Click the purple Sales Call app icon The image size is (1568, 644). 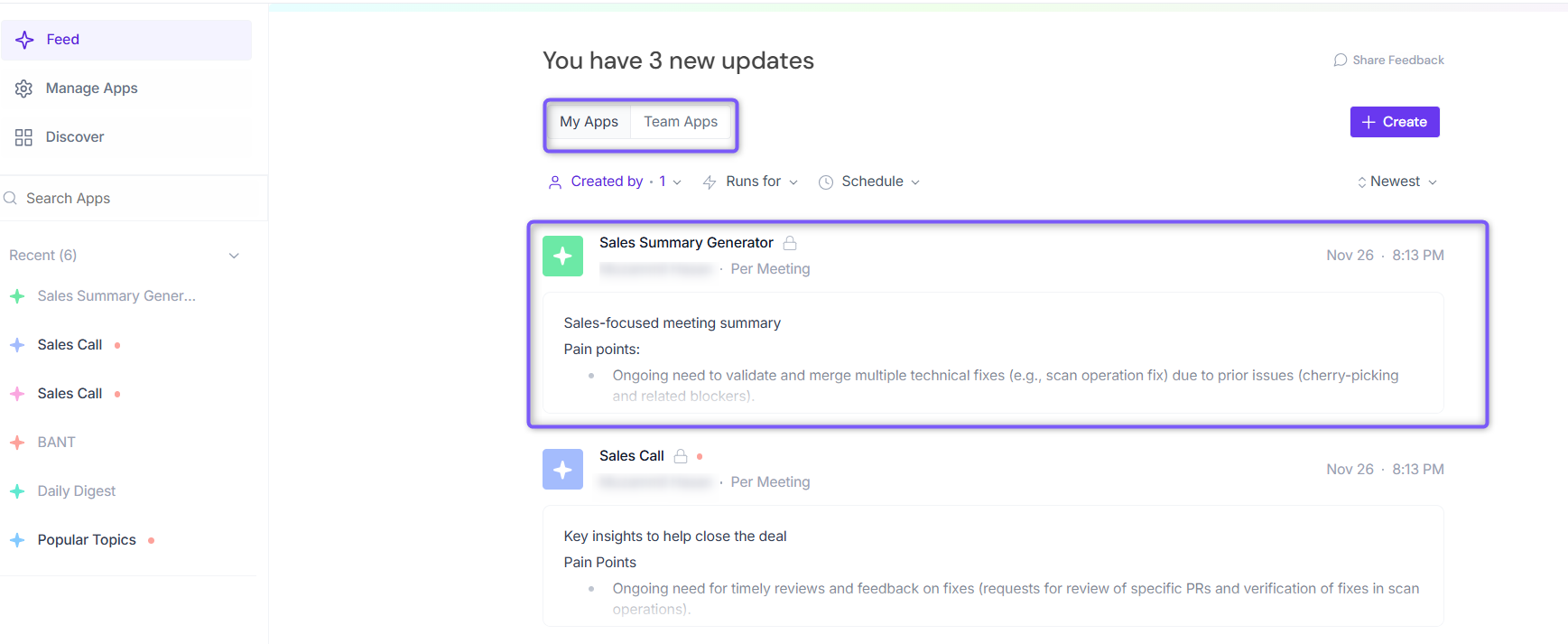click(x=562, y=470)
